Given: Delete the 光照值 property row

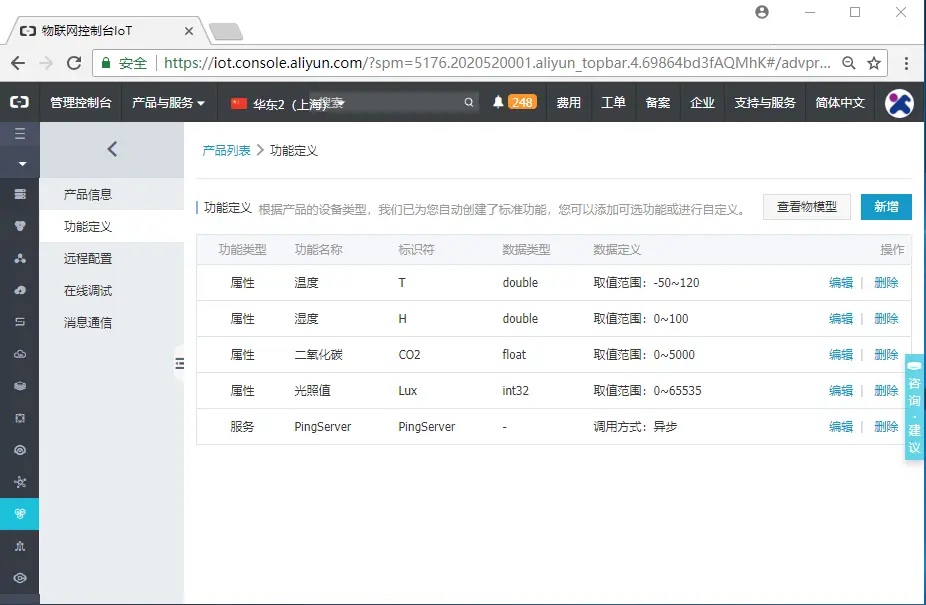Looking at the screenshot, I should tap(886, 391).
